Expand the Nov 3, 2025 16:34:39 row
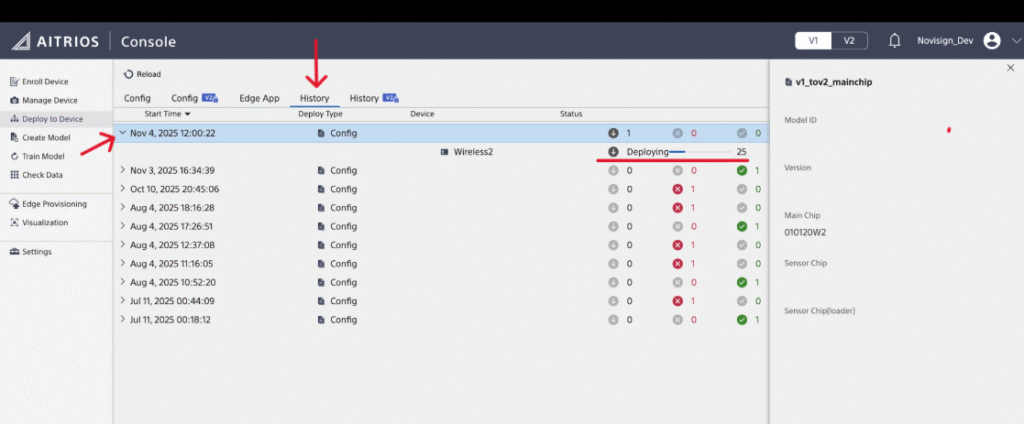 (x=122, y=170)
